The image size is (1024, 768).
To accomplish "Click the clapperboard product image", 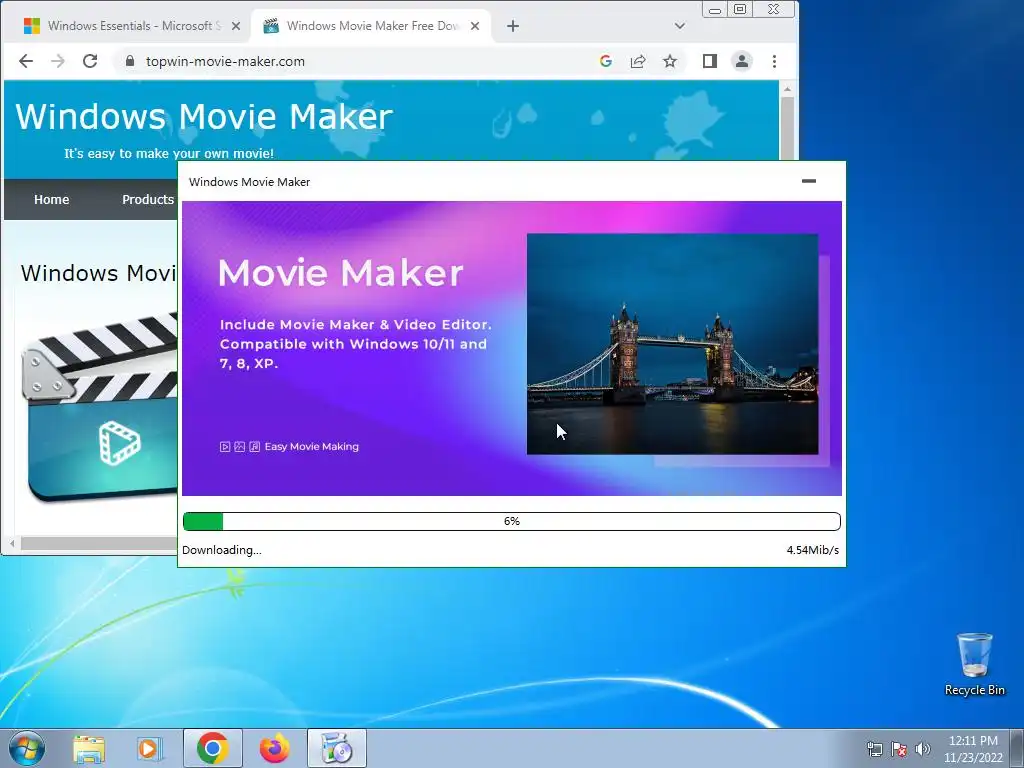I will 99,408.
